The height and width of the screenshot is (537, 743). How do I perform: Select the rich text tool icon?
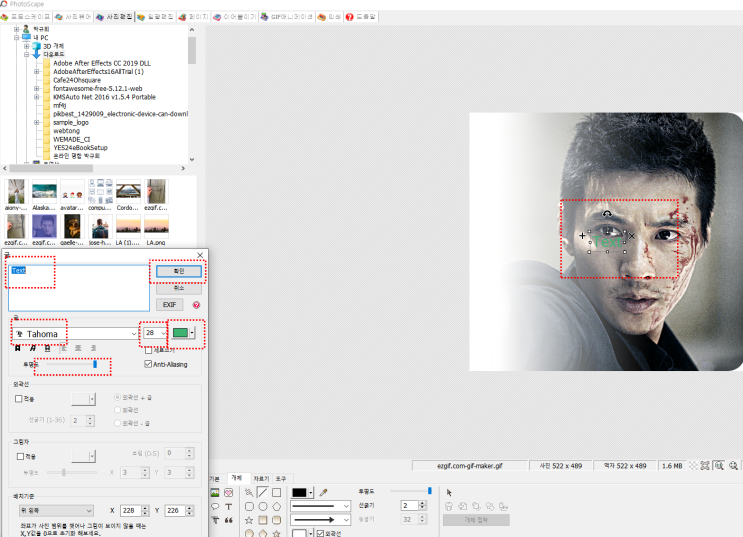(215, 520)
